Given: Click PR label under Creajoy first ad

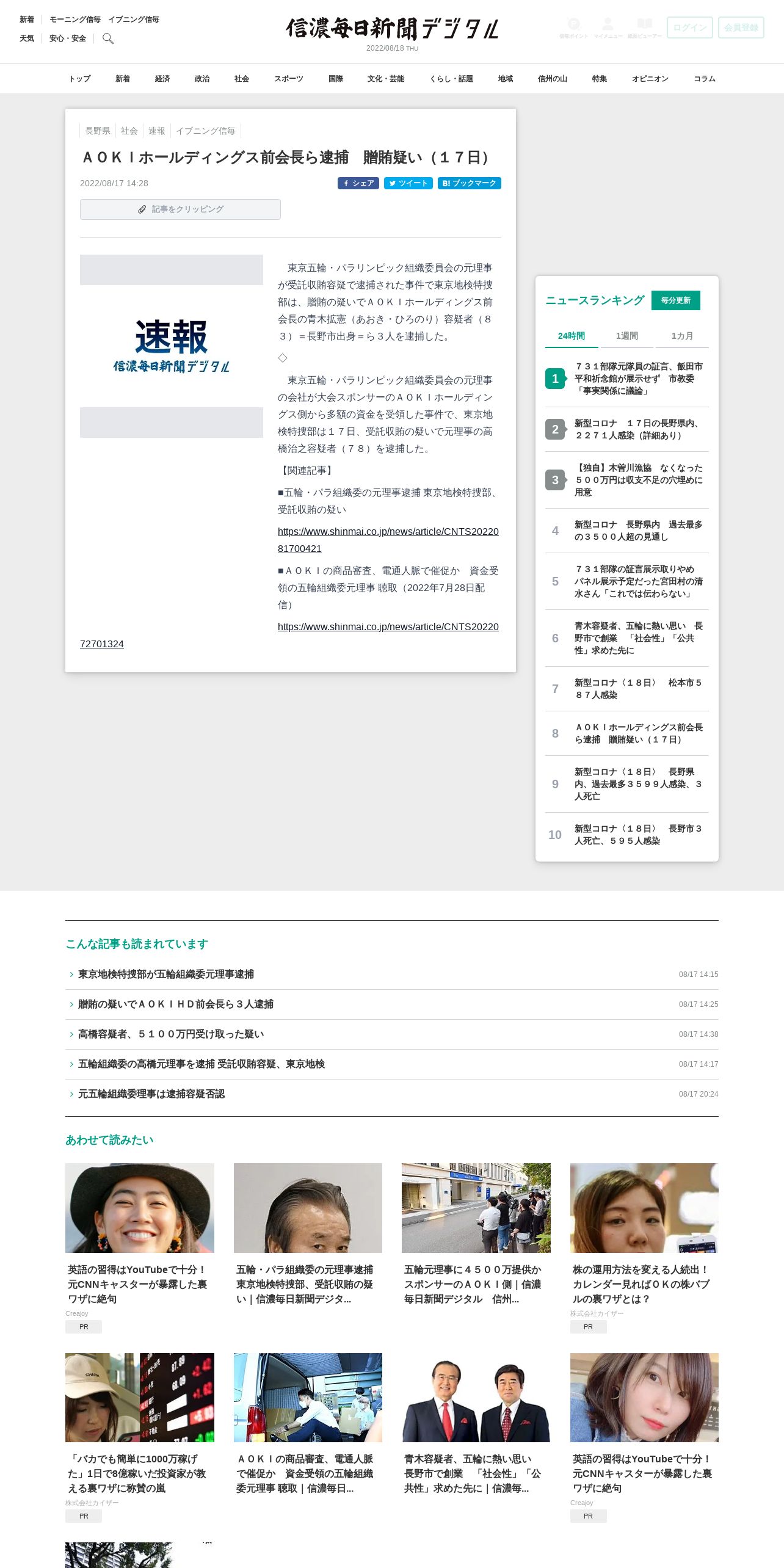Looking at the screenshot, I should click(84, 1327).
